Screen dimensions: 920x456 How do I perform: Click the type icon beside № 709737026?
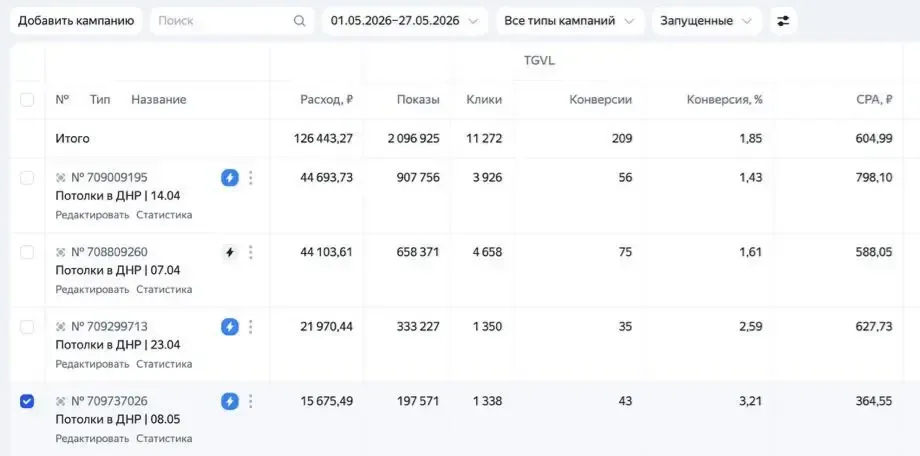point(60,401)
